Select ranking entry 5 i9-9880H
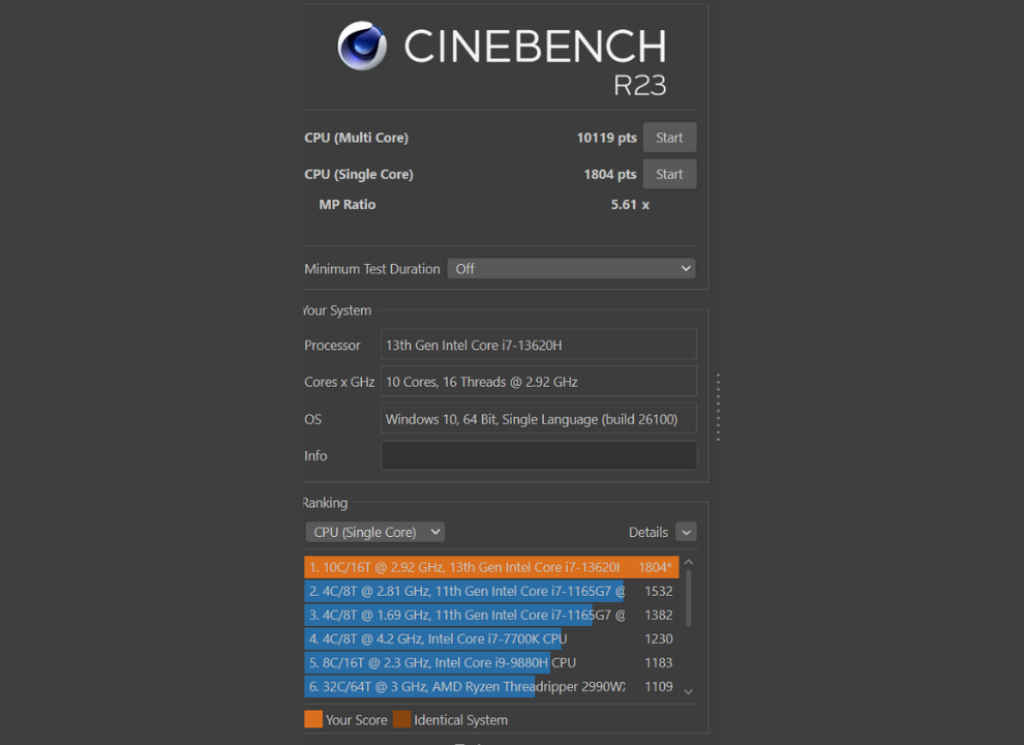The width and height of the screenshot is (1024, 745). (x=491, y=663)
